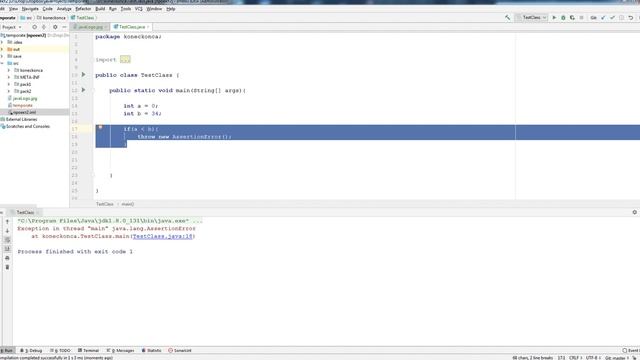
Task: Click run gutter arrow beside class TestClass
Action: pyautogui.click(x=84, y=75)
